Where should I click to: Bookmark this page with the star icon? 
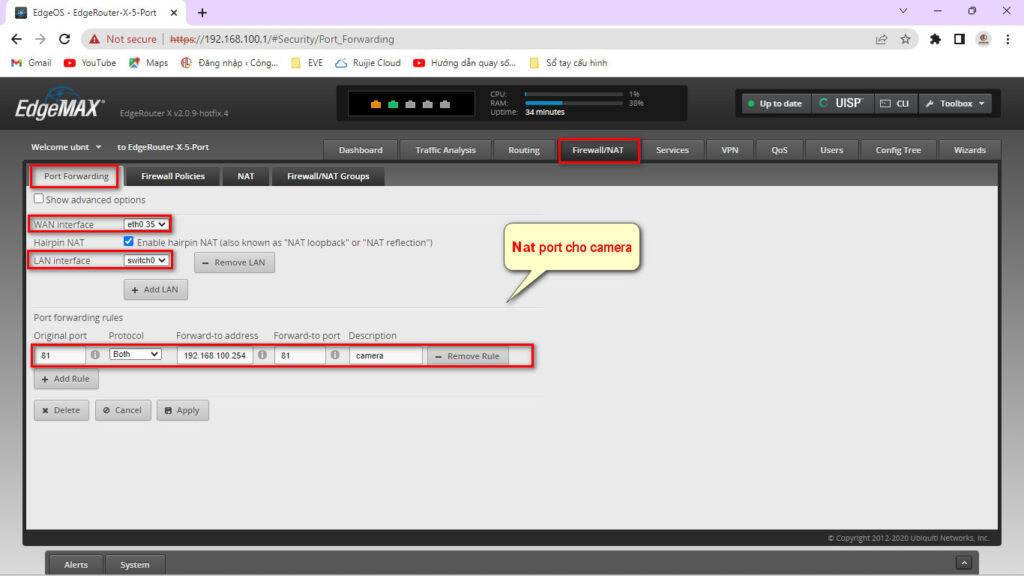905,39
